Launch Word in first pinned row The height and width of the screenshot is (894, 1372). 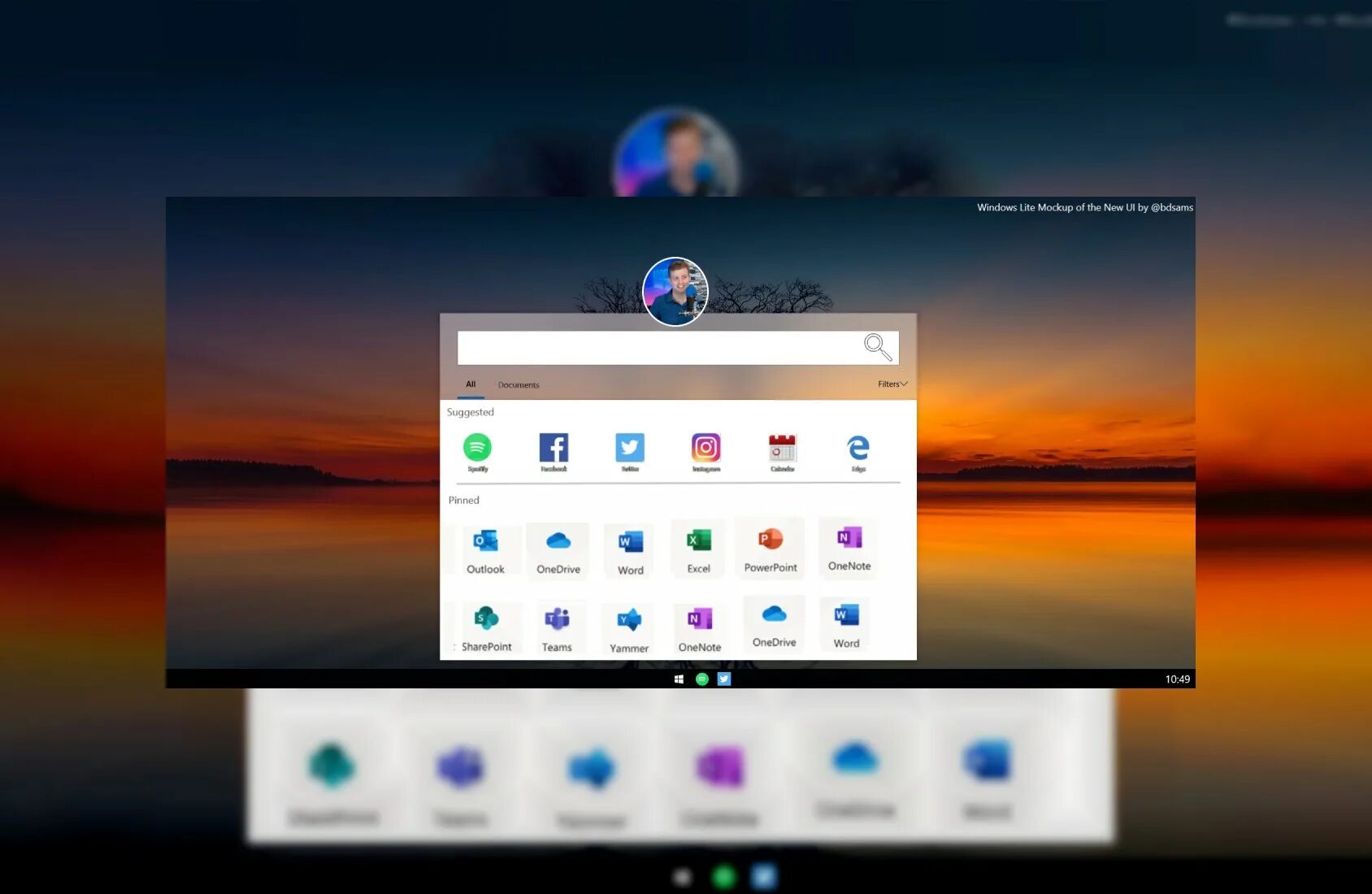point(630,551)
